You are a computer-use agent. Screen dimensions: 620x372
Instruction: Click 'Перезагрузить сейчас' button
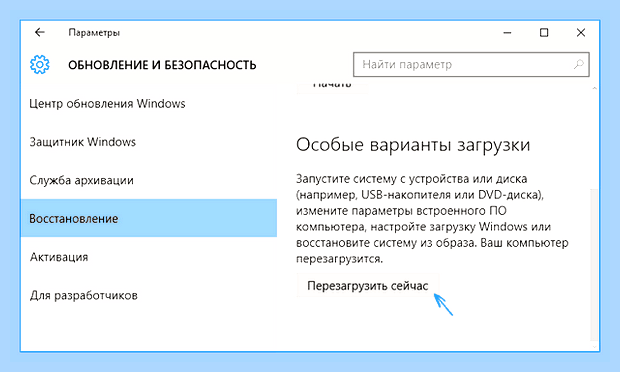click(x=367, y=285)
